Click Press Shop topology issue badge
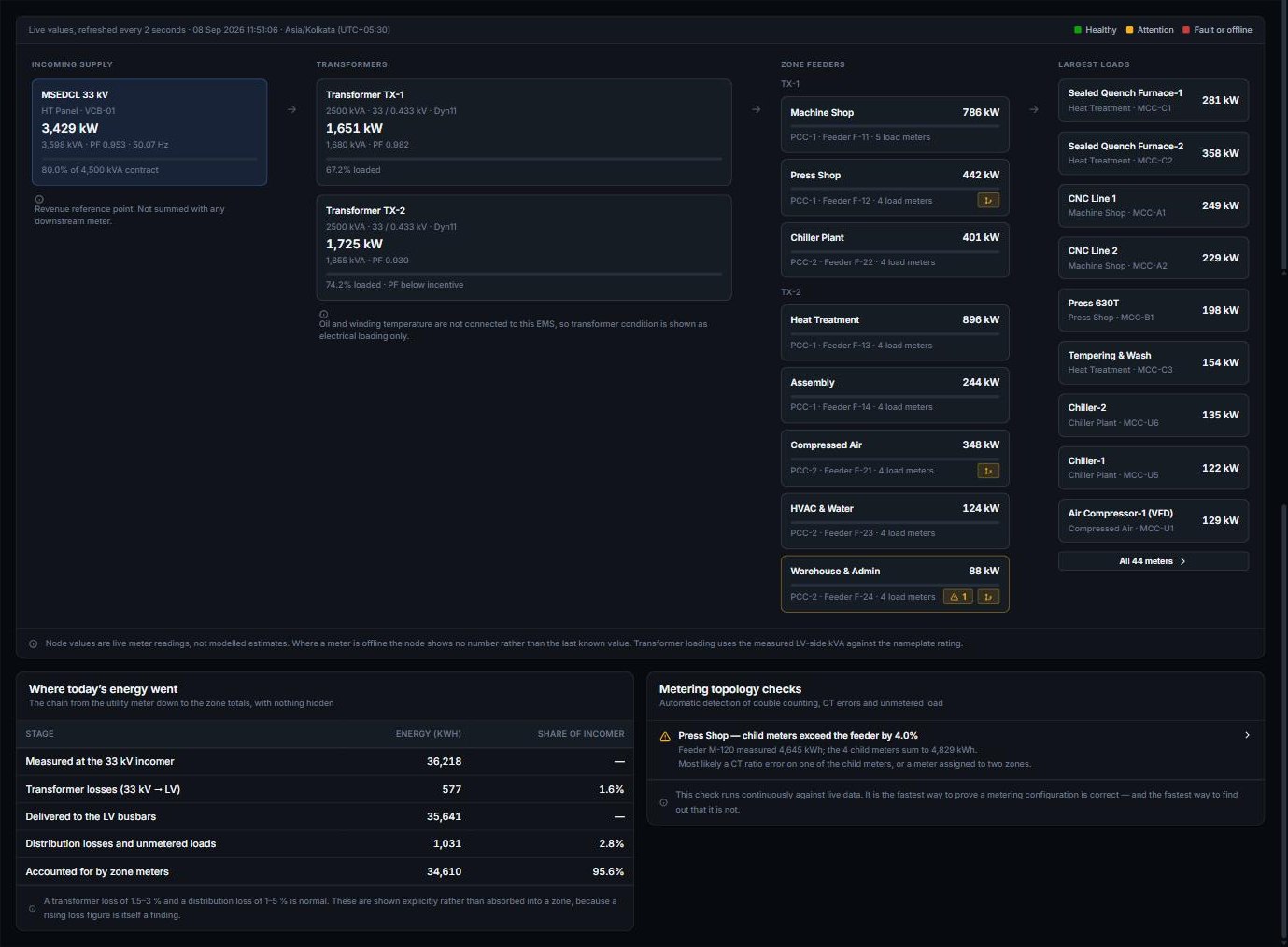This screenshot has height=947, width=1288. (x=988, y=200)
